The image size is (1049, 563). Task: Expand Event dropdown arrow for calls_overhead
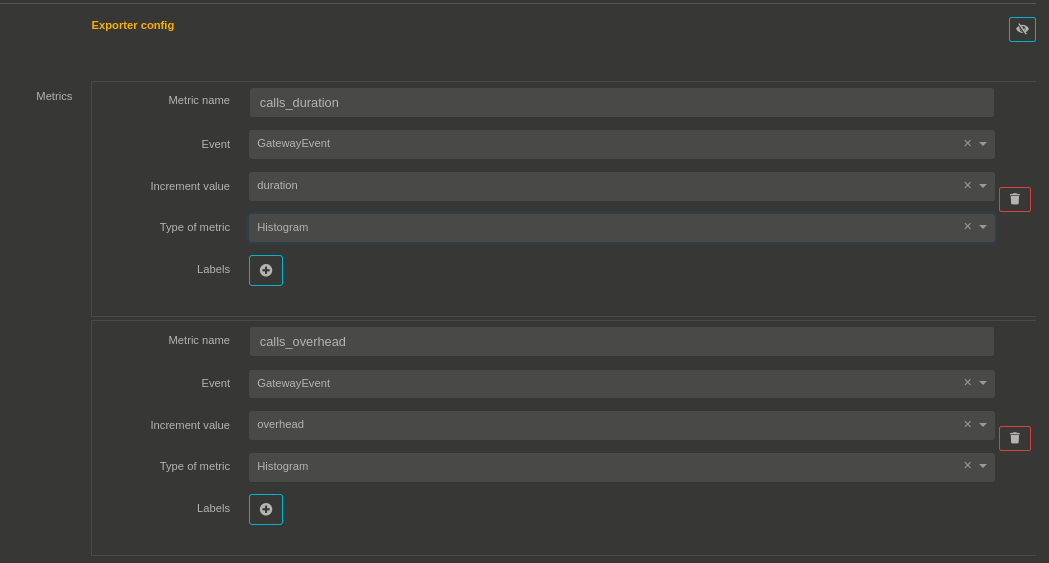(x=983, y=383)
